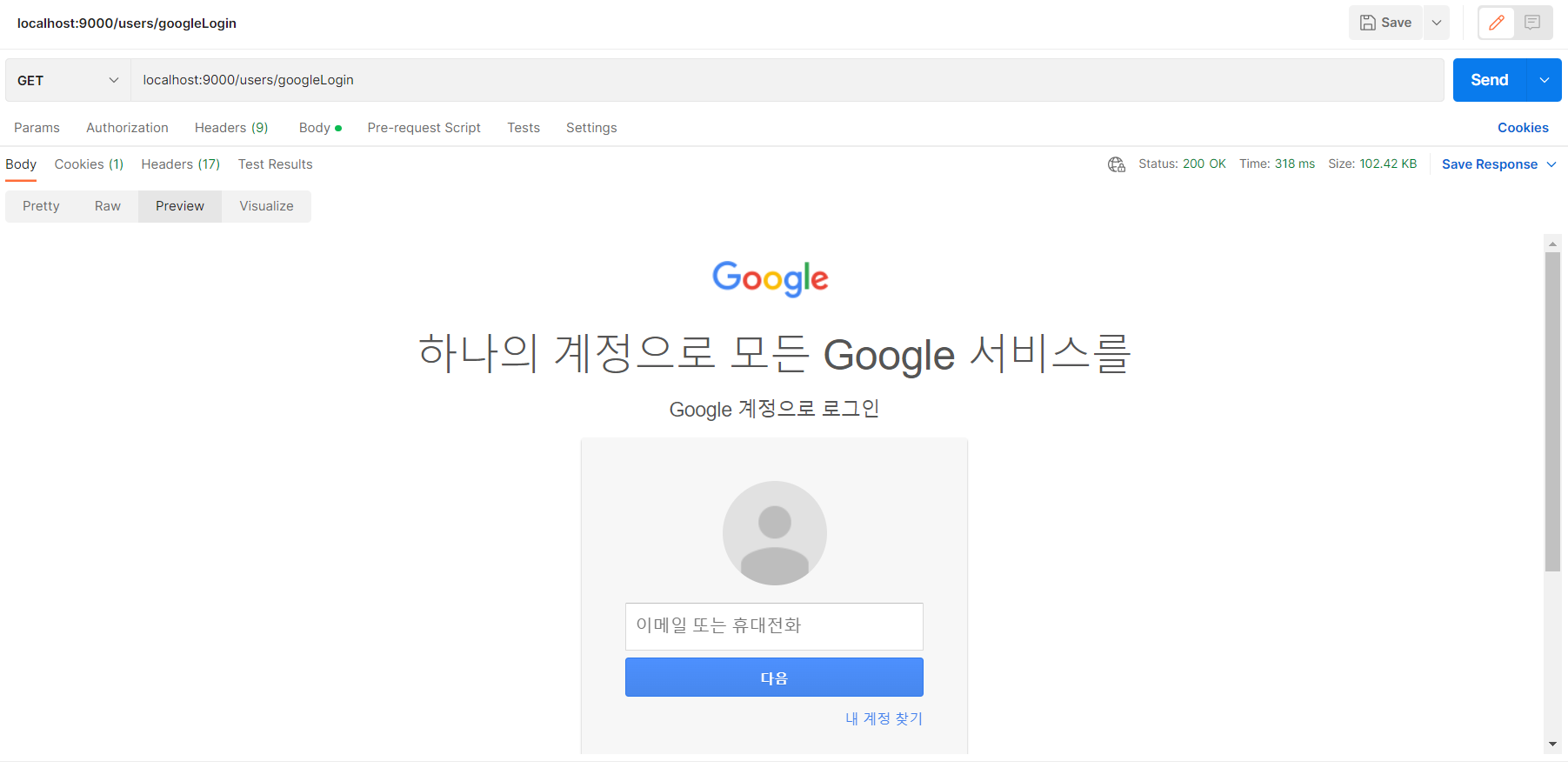Image resolution: width=1568 pixels, height=768 pixels.
Task: Click the preview vertical scrollbar thumb
Action: click(x=1552, y=411)
